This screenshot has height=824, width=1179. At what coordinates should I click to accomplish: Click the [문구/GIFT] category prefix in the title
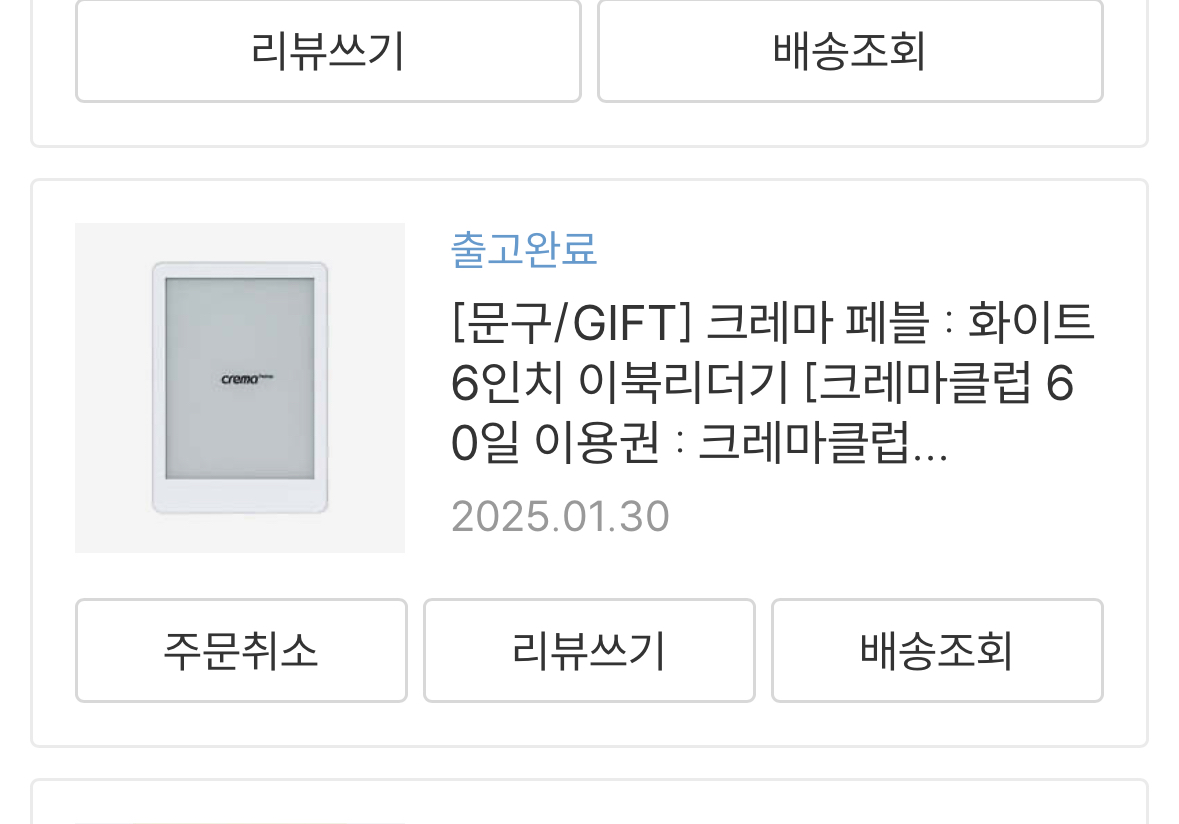(x=571, y=322)
